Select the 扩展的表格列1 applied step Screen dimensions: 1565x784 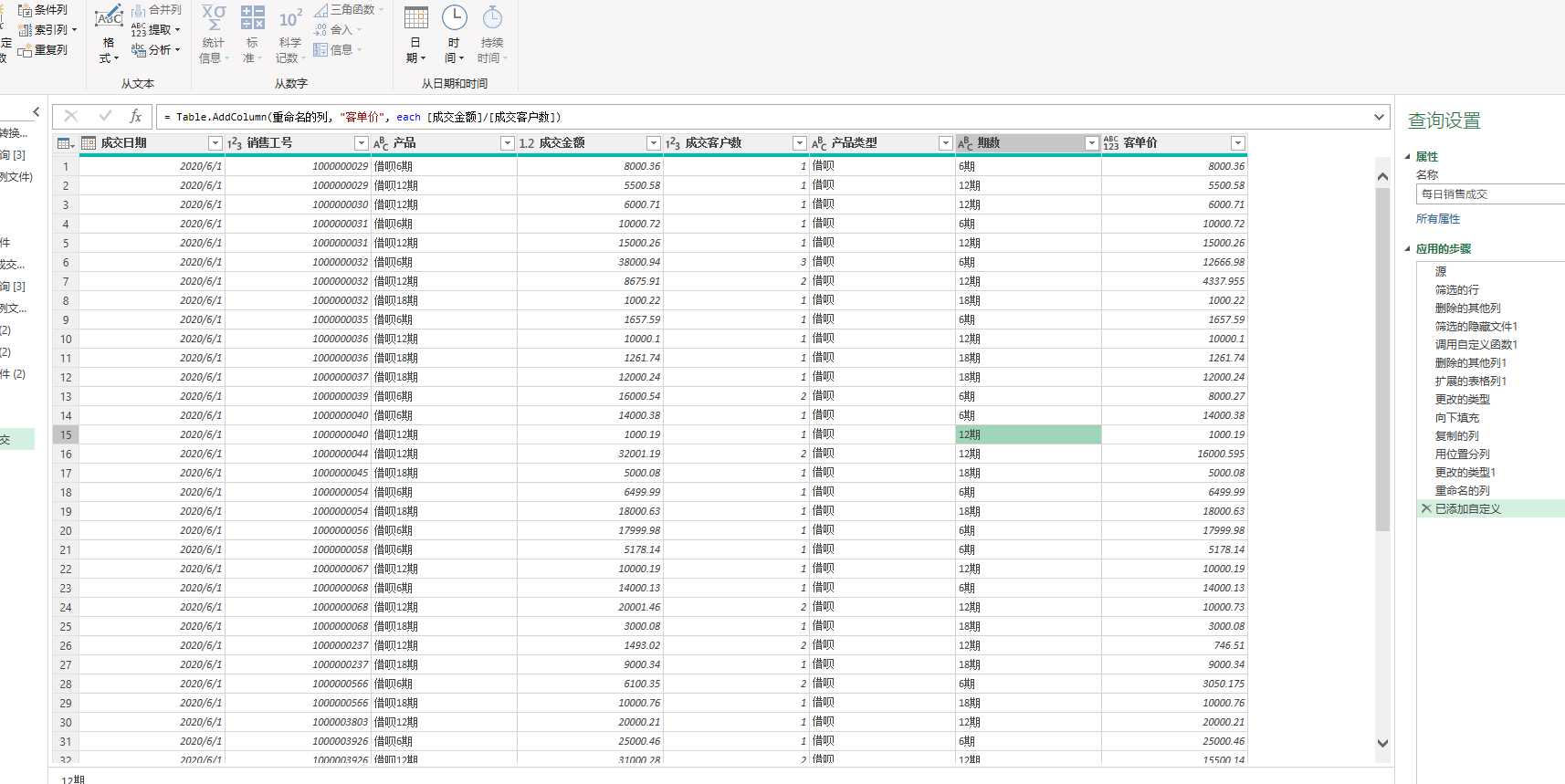click(x=1471, y=381)
